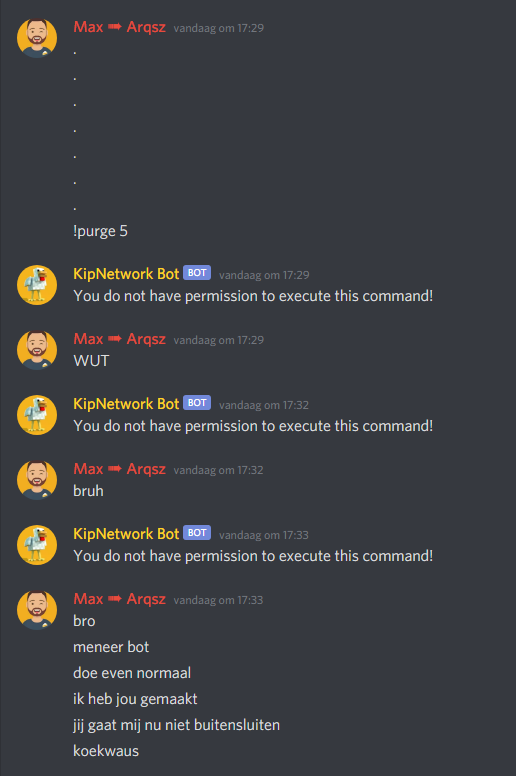Click Max ➡ Arqsz name above WUT
Screen dimensions: 516x776
[119, 339]
